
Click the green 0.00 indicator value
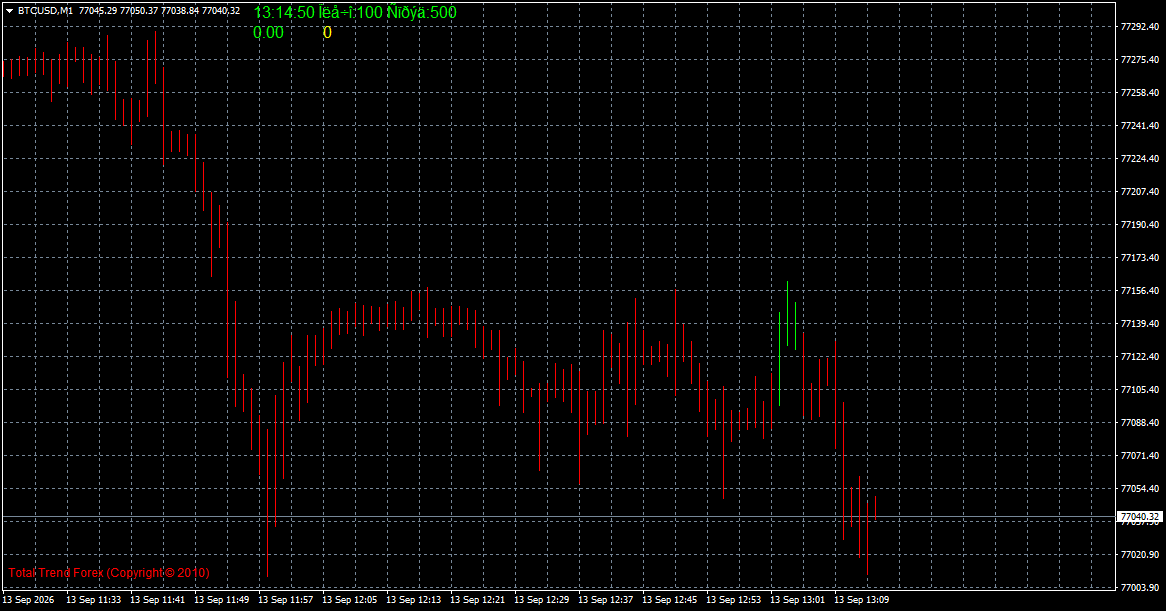click(268, 33)
